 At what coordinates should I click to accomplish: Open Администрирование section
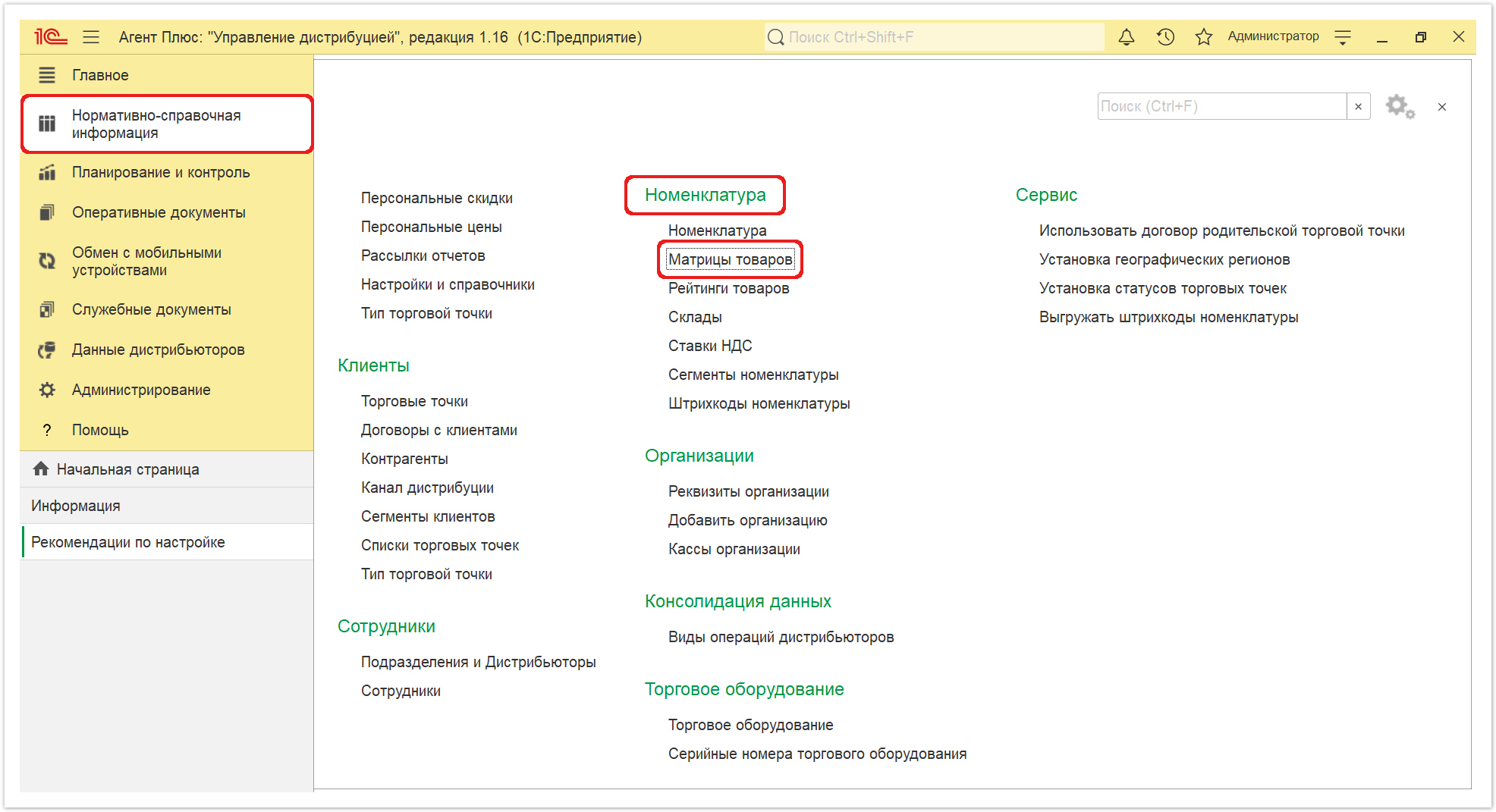pyautogui.click(x=141, y=390)
